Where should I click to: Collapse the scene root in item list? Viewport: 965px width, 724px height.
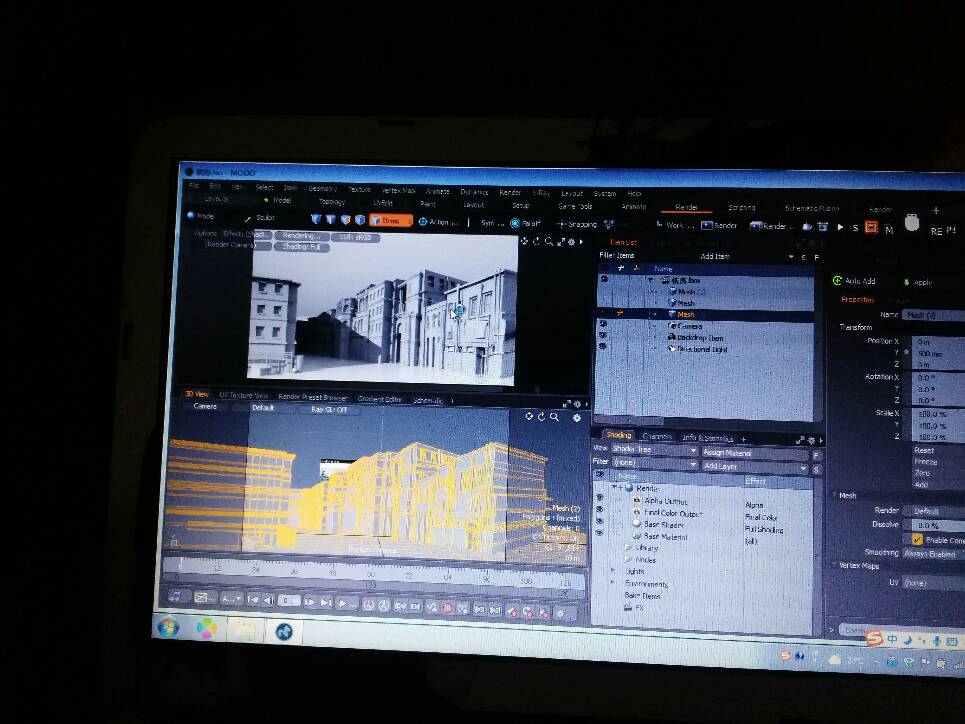[x=651, y=280]
